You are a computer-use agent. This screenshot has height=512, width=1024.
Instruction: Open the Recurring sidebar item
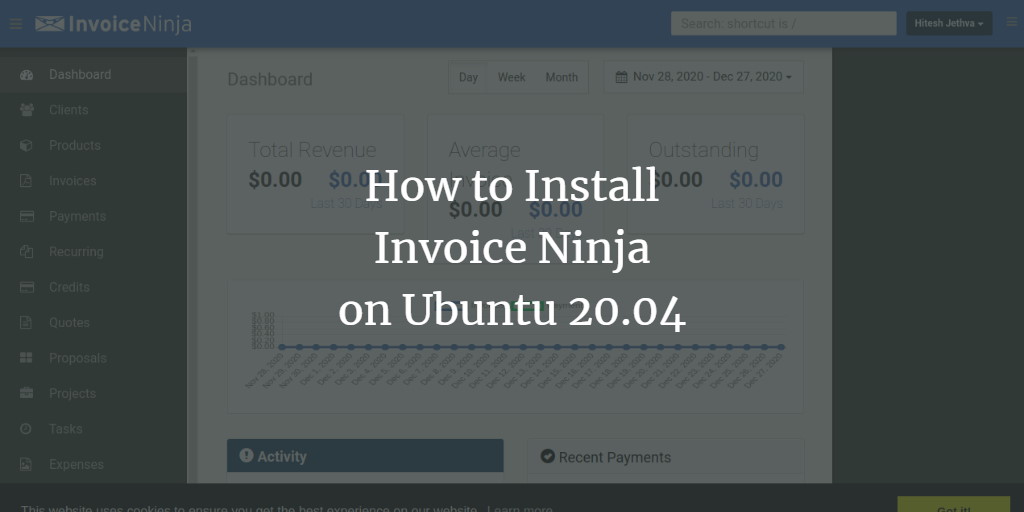[x=93, y=251]
